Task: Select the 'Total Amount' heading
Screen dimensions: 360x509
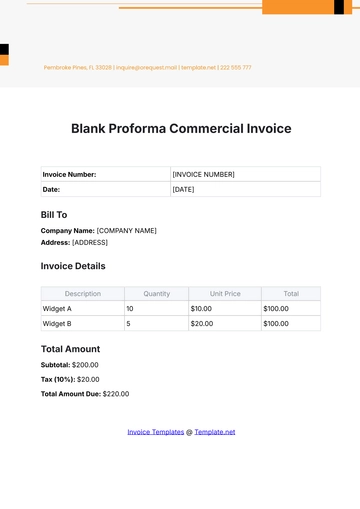Action: (70, 349)
